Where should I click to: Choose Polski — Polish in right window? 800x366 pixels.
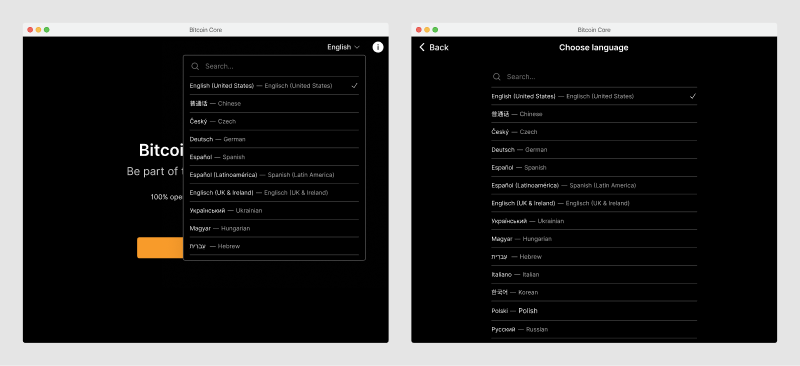point(594,311)
